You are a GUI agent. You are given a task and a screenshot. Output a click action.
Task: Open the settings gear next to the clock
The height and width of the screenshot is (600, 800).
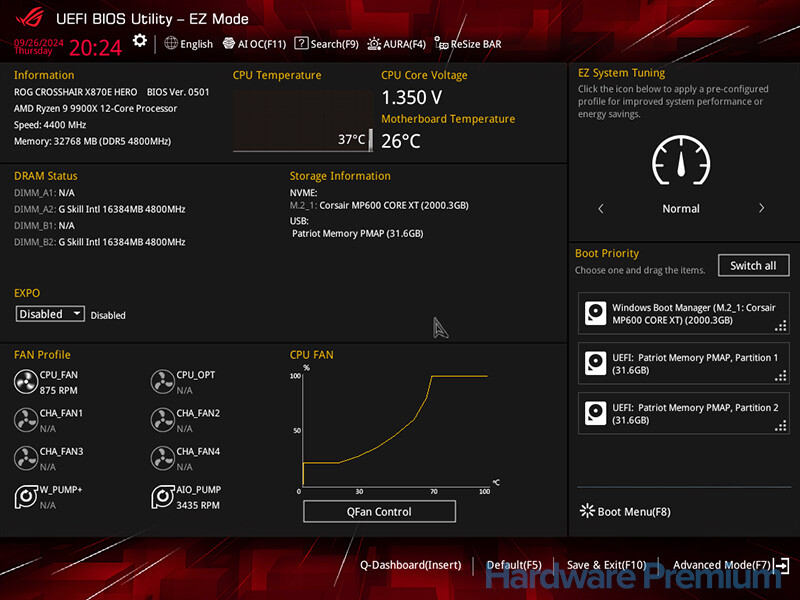pos(139,41)
